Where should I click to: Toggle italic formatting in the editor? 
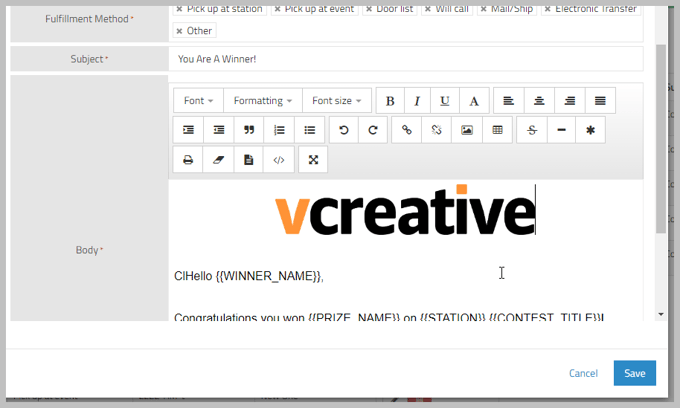(417, 101)
